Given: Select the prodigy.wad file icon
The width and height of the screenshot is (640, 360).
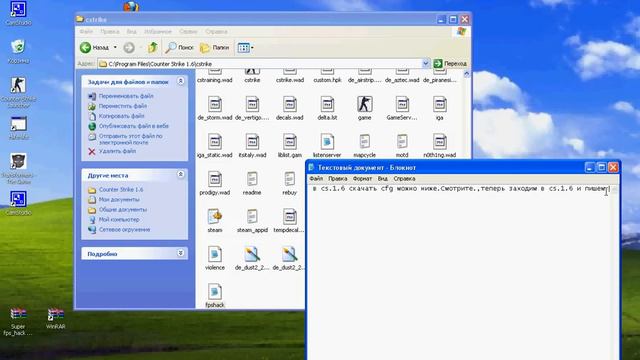Looking at the screenshot, I should tap(215, 180).
